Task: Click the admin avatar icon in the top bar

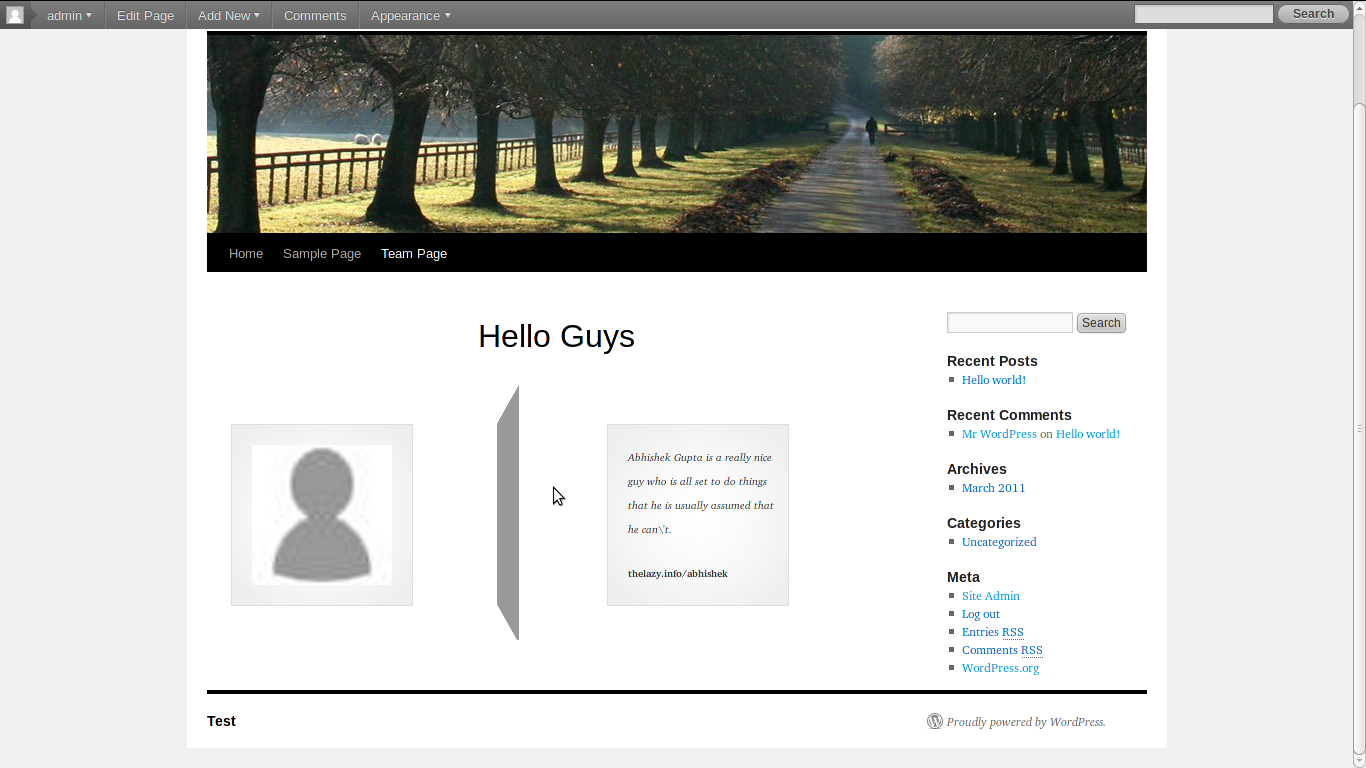Action: click(x=15, y=15)
